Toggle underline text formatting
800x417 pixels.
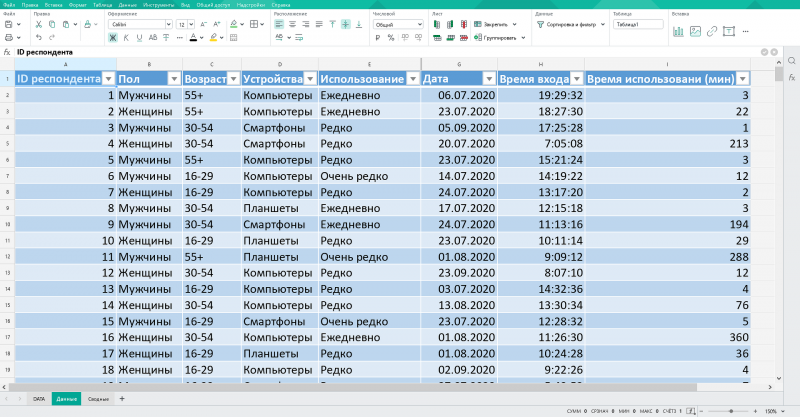coord(140,37)
